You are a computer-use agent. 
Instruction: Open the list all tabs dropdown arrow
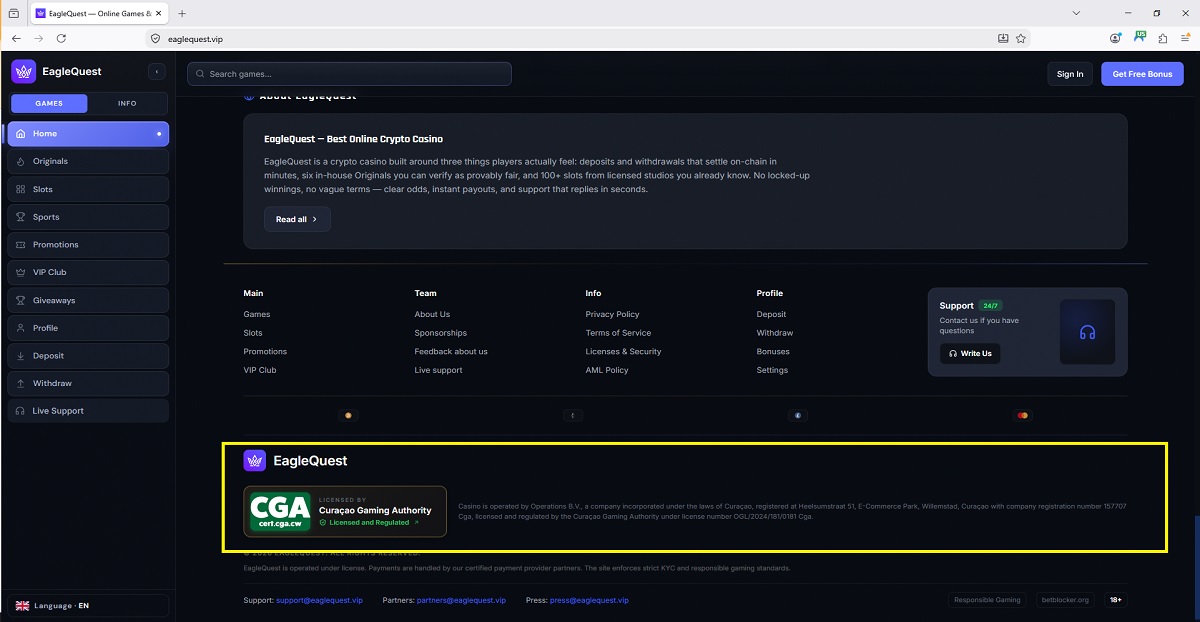click(x=1076, y=13)
